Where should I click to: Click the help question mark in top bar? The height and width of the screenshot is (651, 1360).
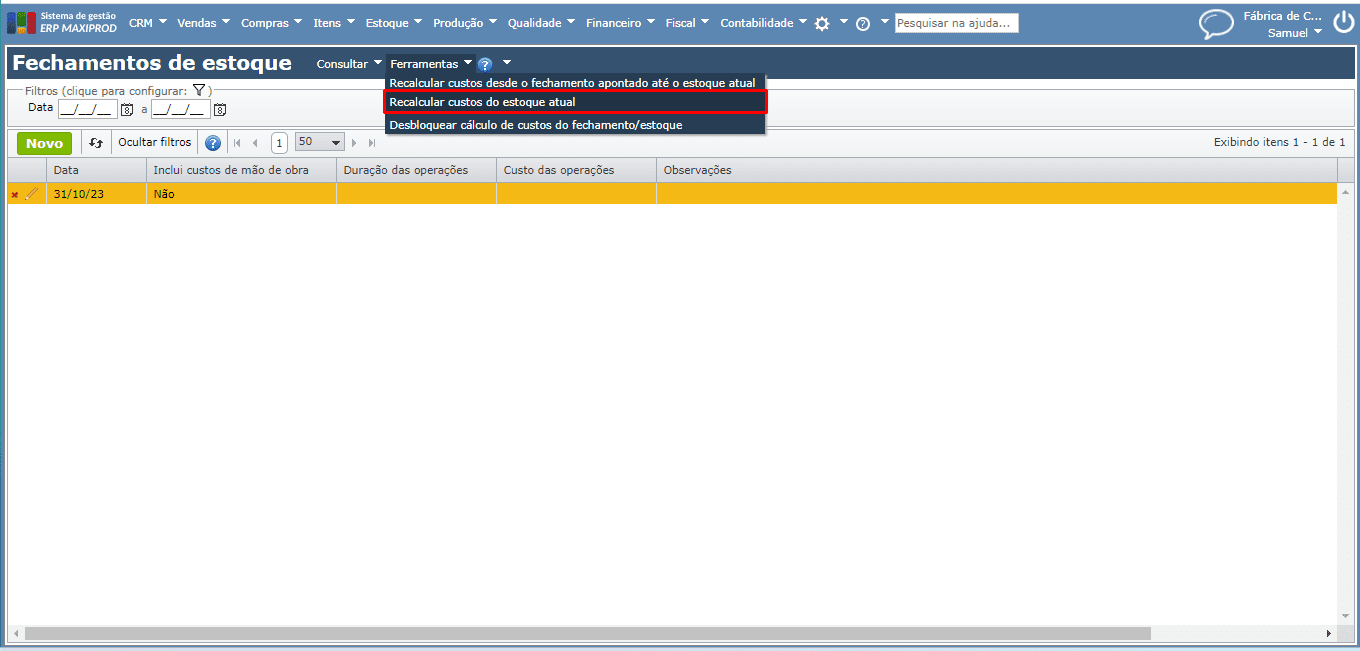pos(863,23)
